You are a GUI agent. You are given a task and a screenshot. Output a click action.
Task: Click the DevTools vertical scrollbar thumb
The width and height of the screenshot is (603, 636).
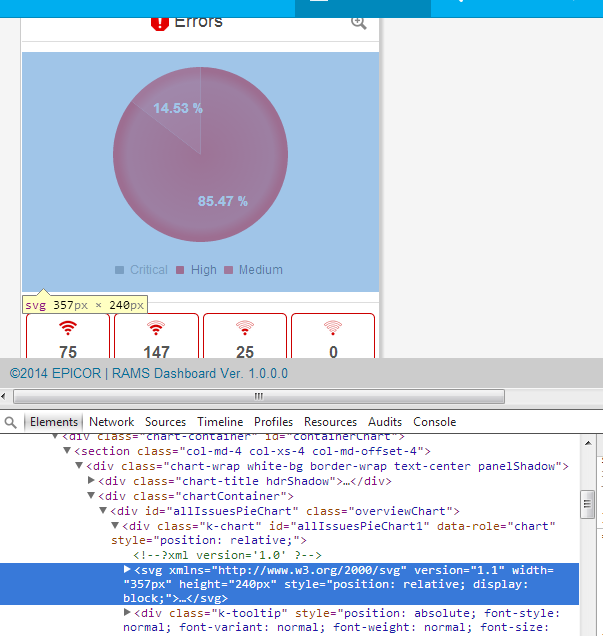click(588, 504)
